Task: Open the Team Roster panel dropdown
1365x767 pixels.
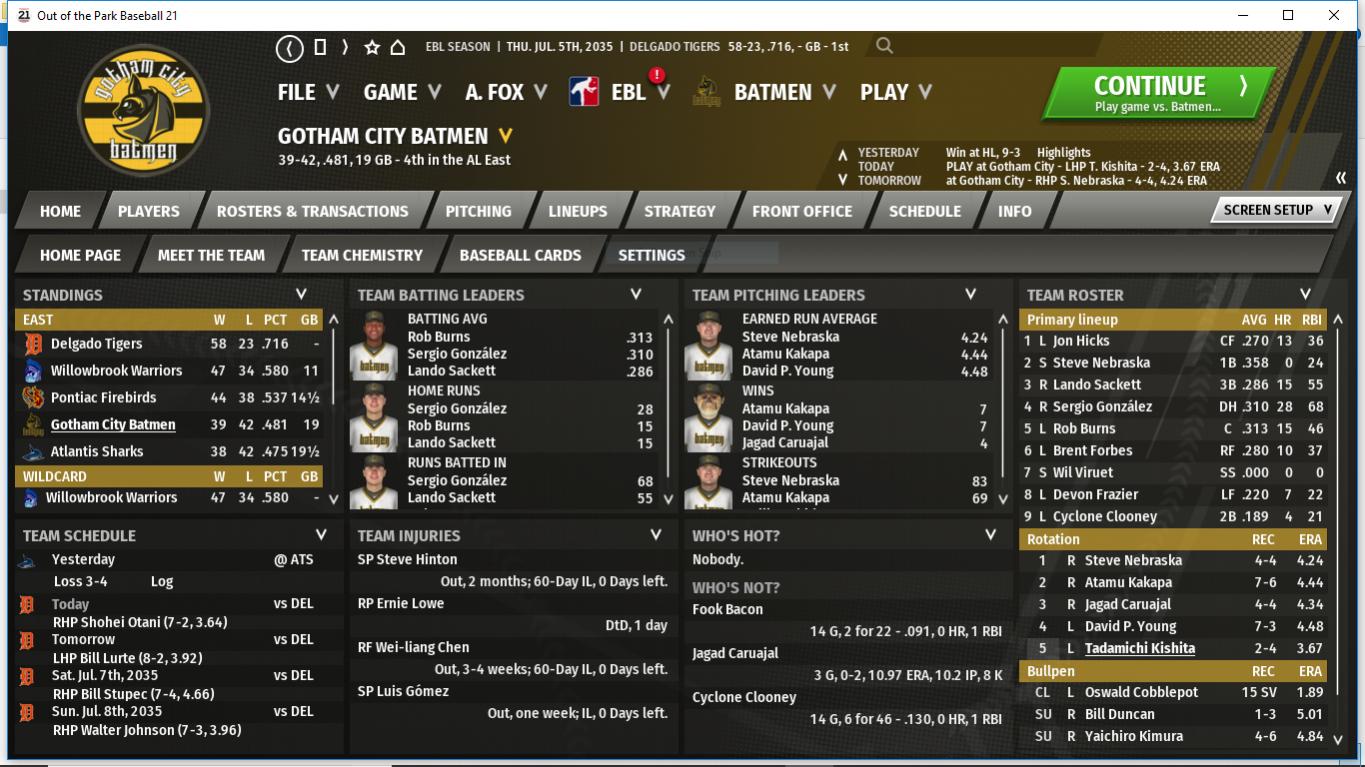Action: pyautogui.click(x=1305, y=294)
